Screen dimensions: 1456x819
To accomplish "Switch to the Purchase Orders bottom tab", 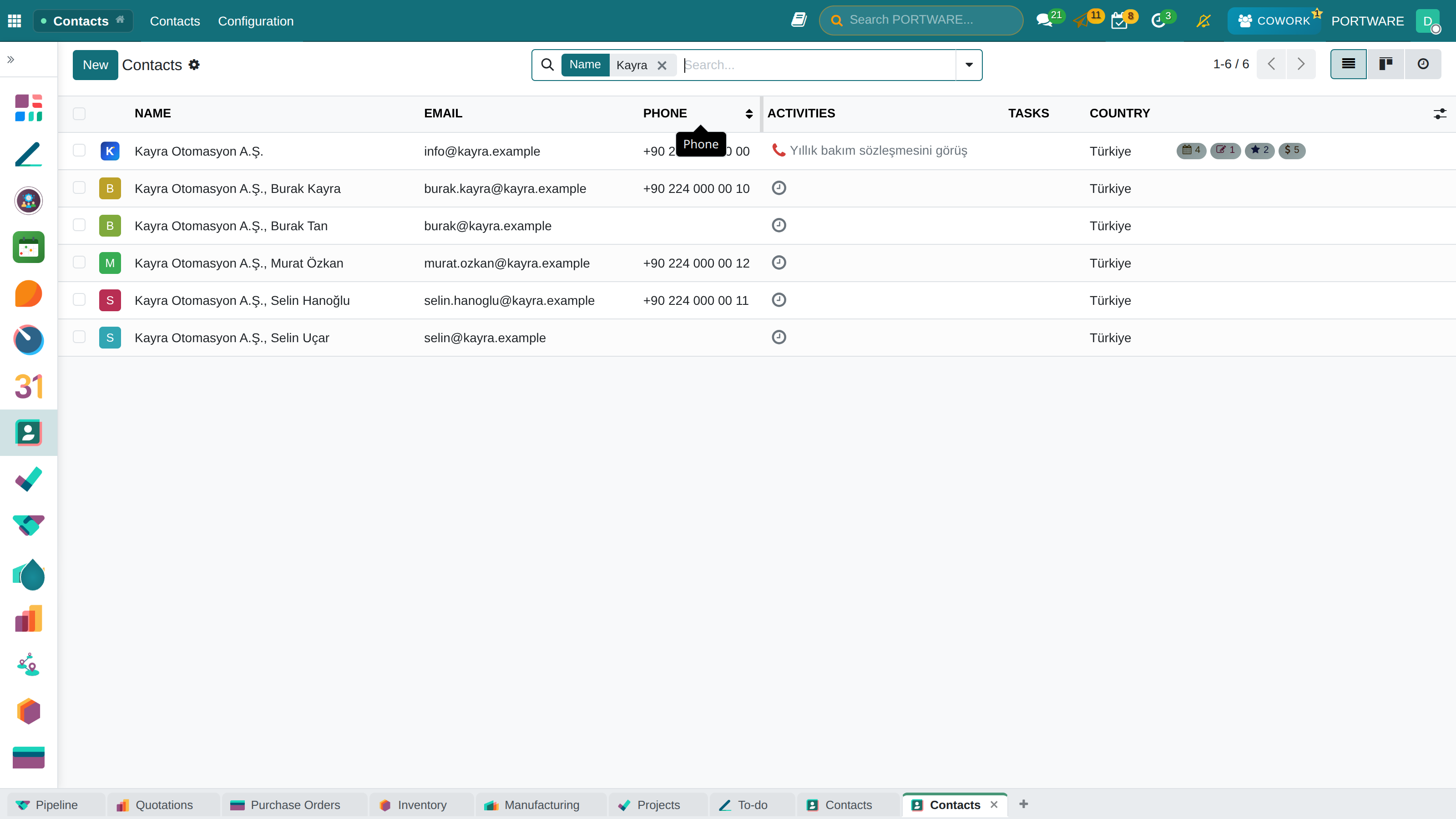I will (294, 805).
